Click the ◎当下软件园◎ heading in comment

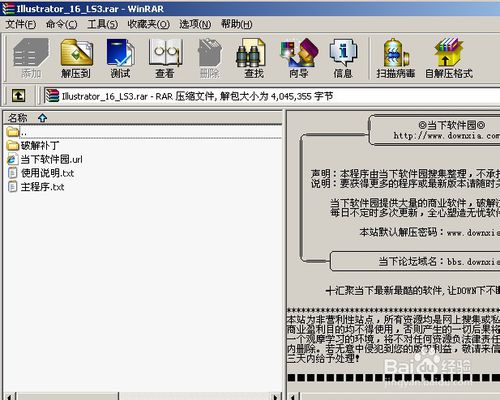click(452, 125)
